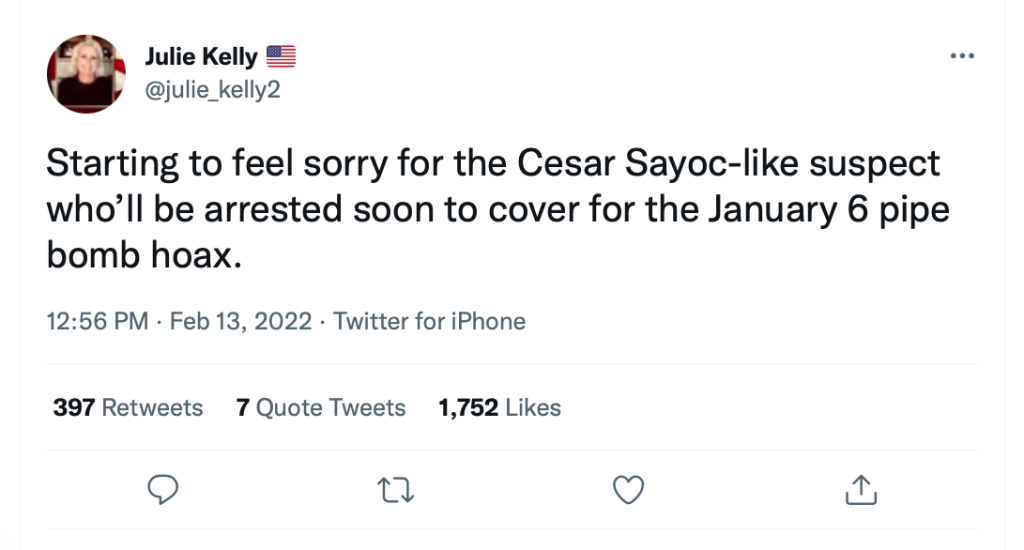The width and height of the screenshot is (1024, 550).
Task: Open the three-dot more options menu
Action: 961,56
